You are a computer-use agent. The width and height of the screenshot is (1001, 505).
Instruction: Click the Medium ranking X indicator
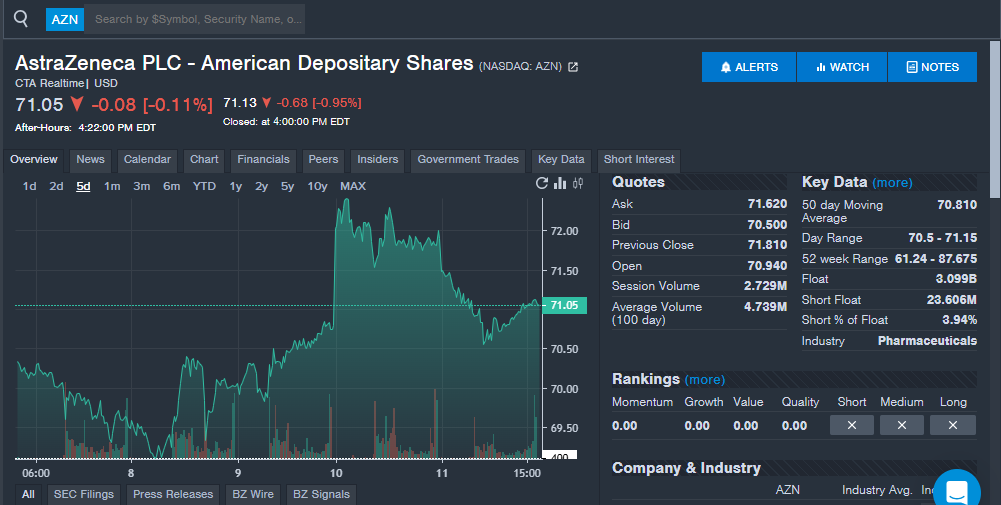click(x=901, y=425)
